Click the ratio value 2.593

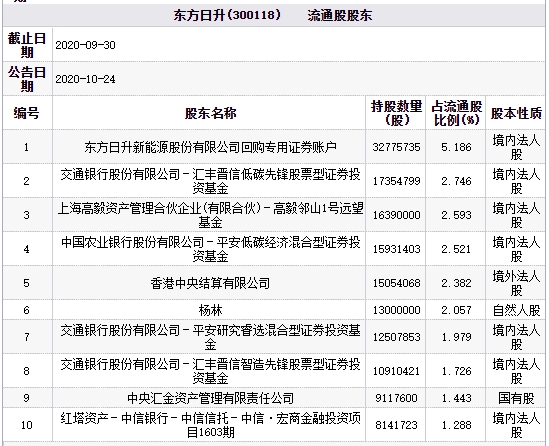[x=456, y=215]
